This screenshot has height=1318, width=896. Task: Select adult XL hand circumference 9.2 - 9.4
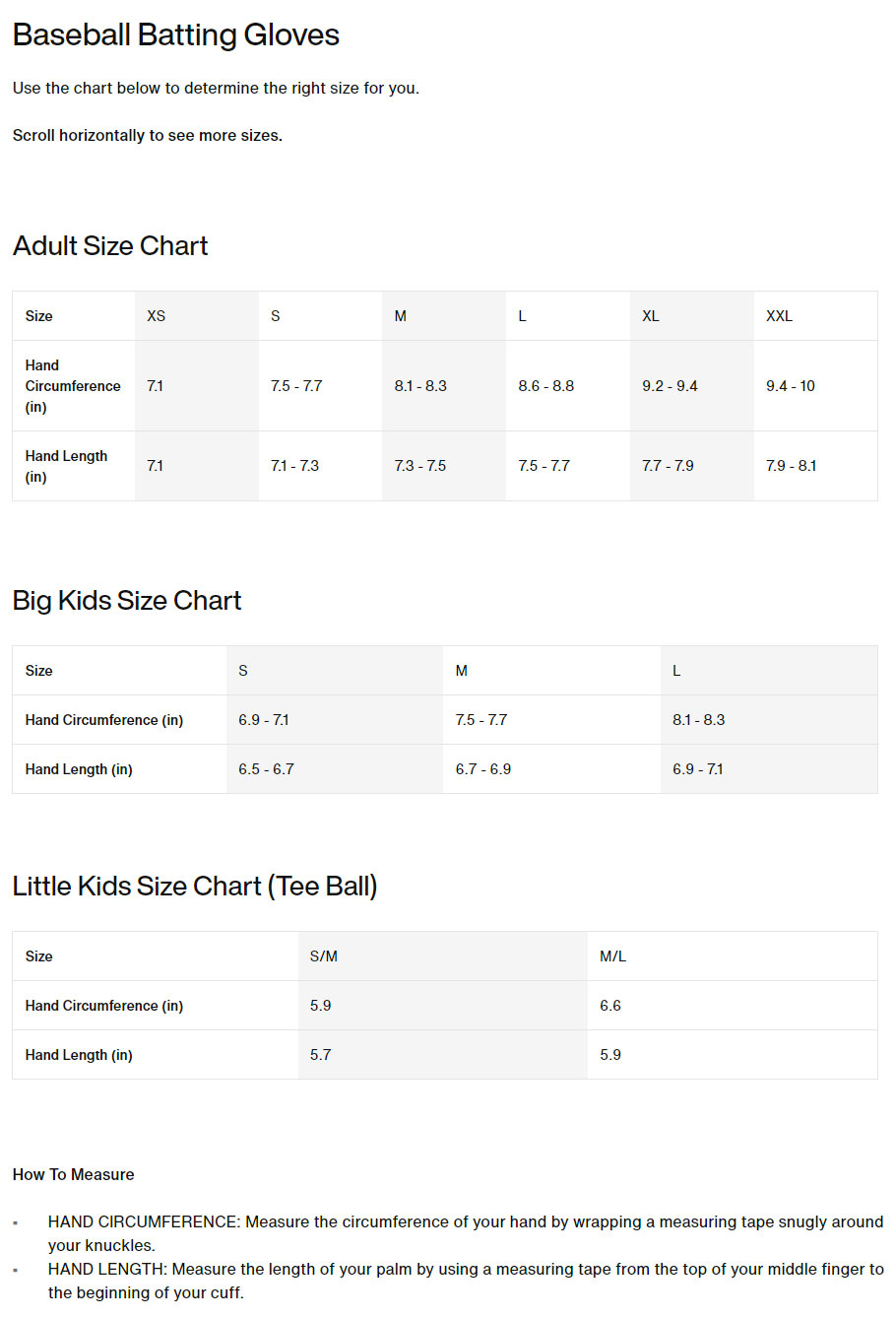pos(670,386)
